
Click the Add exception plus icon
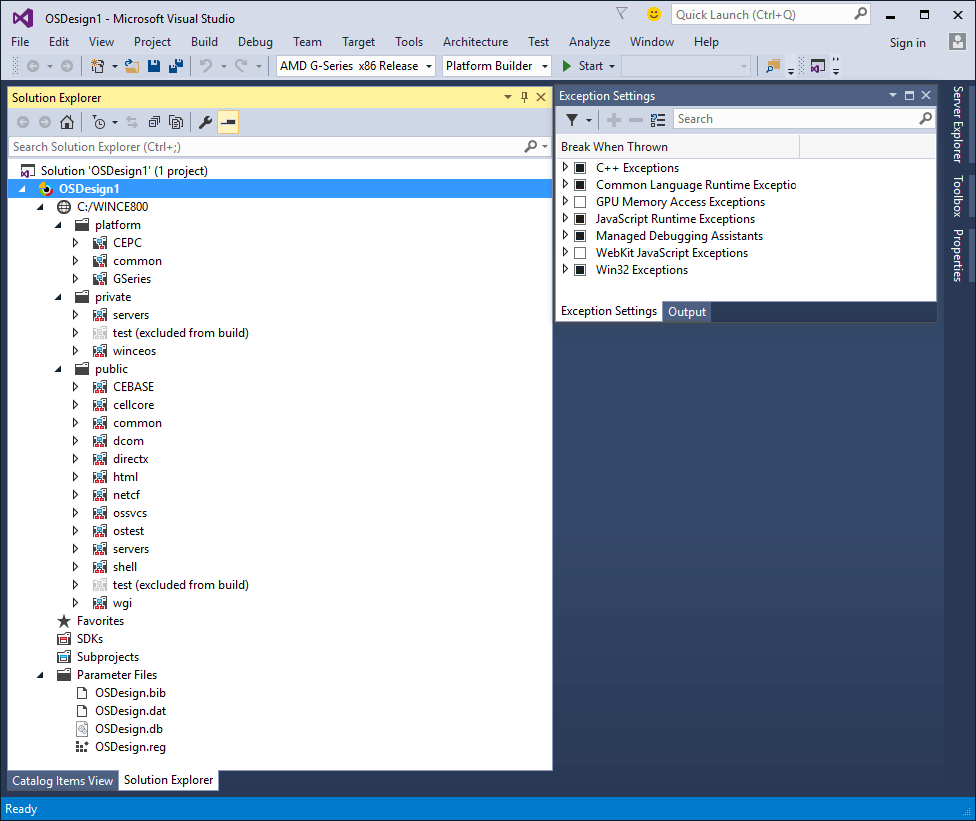614,120
